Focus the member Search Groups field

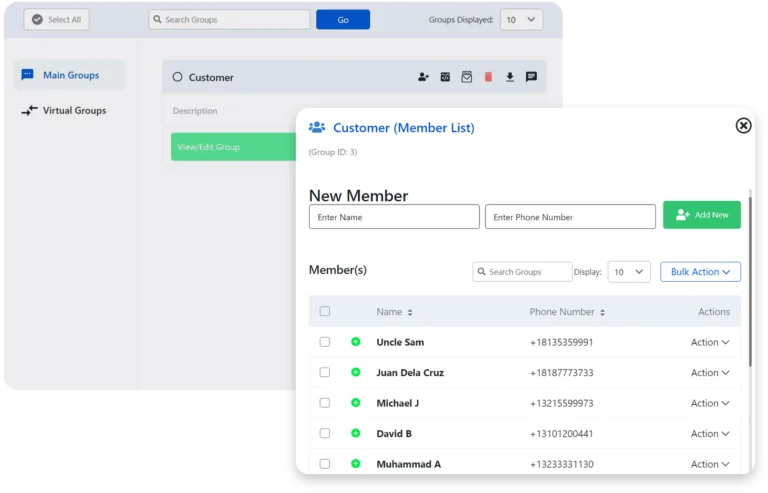coord(522,272)
